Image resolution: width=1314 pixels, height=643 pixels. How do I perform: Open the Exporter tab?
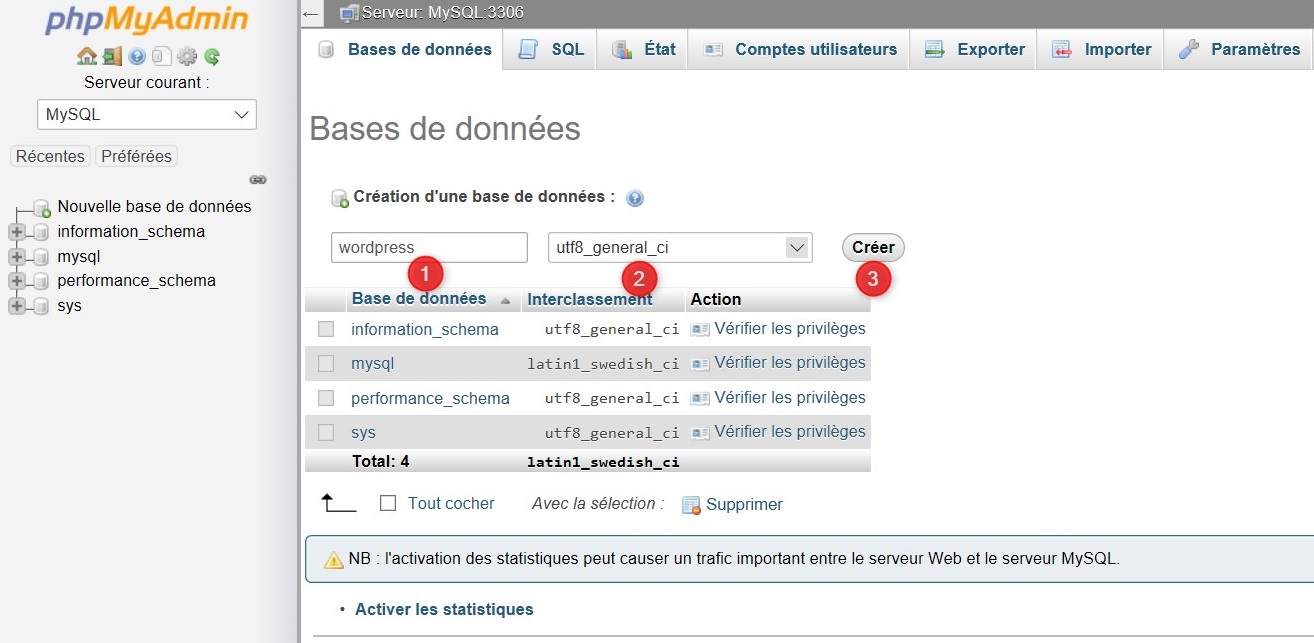tap(973, 49)
